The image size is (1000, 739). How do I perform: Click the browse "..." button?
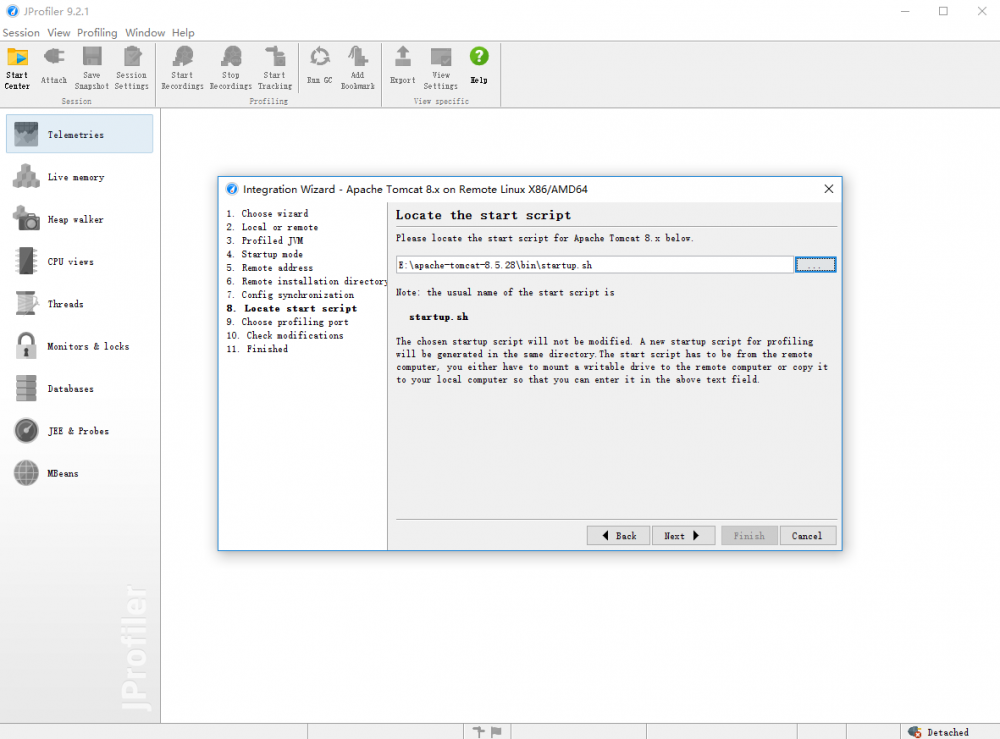click(x=815, y=265)
